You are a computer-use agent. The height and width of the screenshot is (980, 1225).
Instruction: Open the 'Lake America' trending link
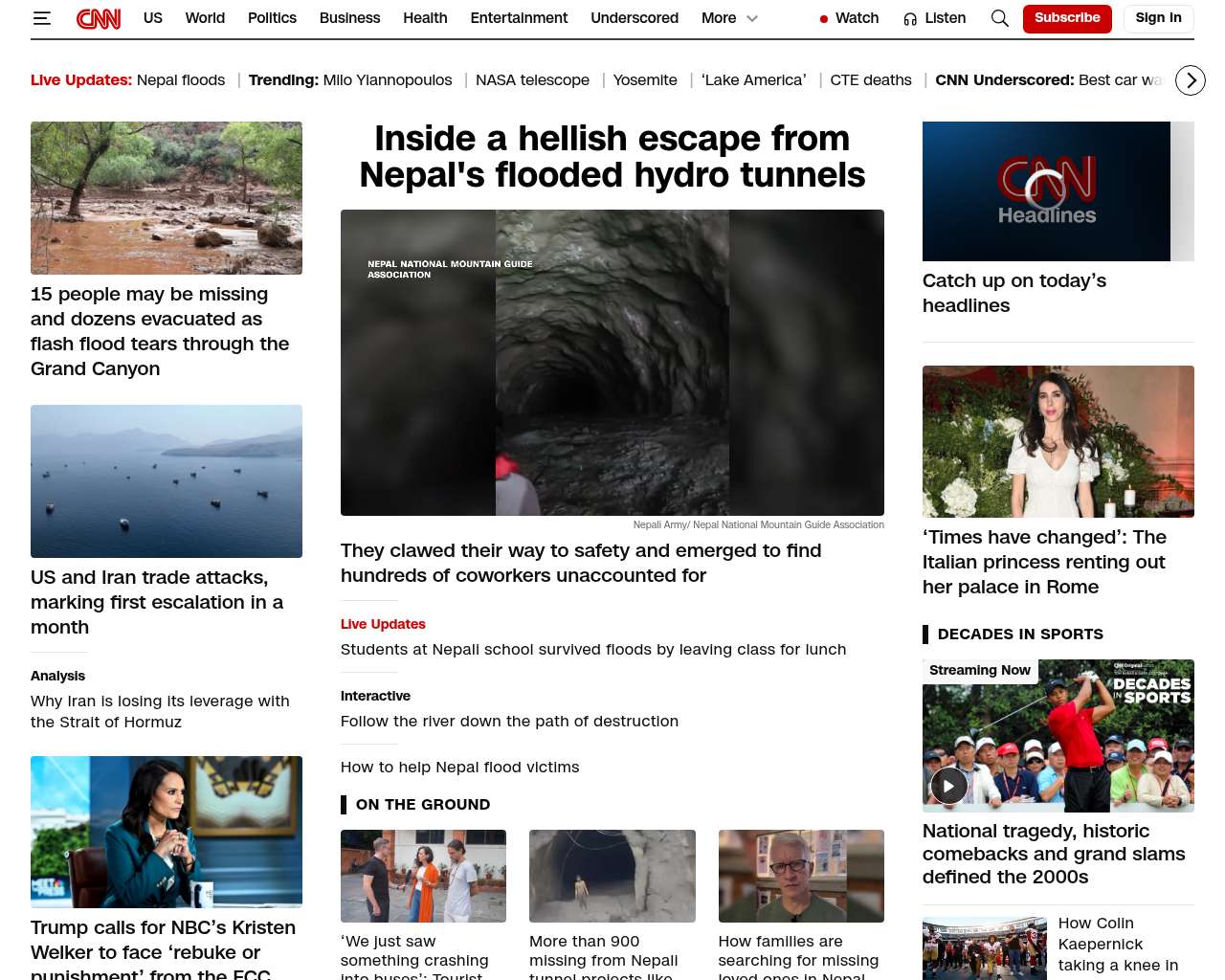(754, 80)
